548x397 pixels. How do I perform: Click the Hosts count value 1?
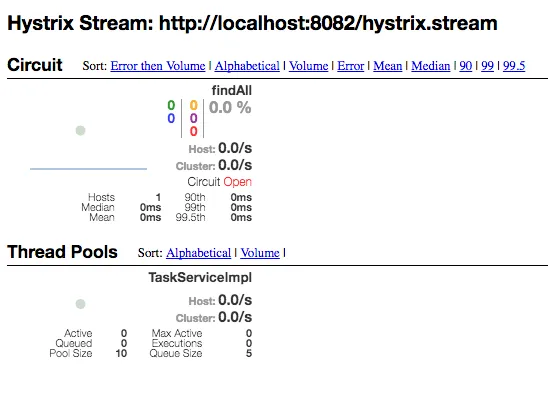158,197
